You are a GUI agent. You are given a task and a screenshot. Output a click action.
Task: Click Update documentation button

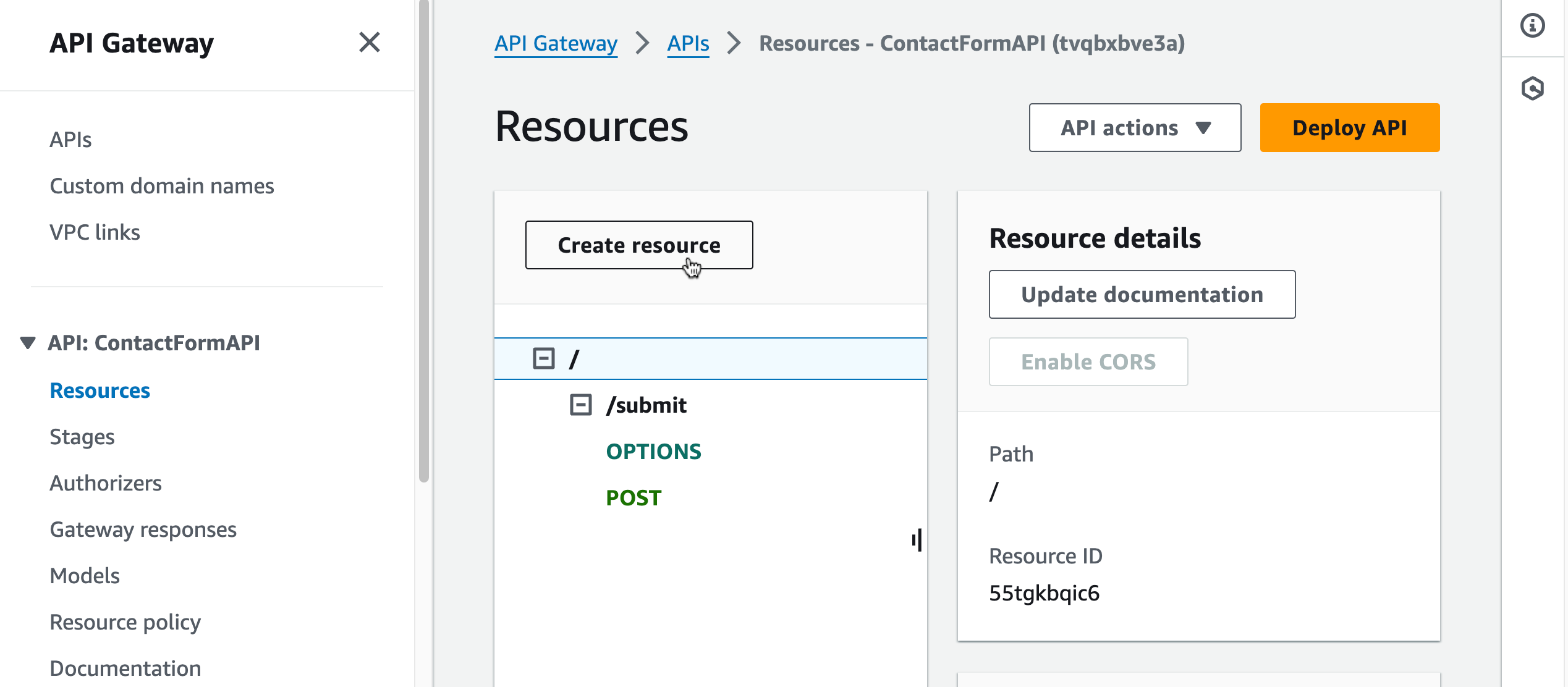(x=1142, y=295)
